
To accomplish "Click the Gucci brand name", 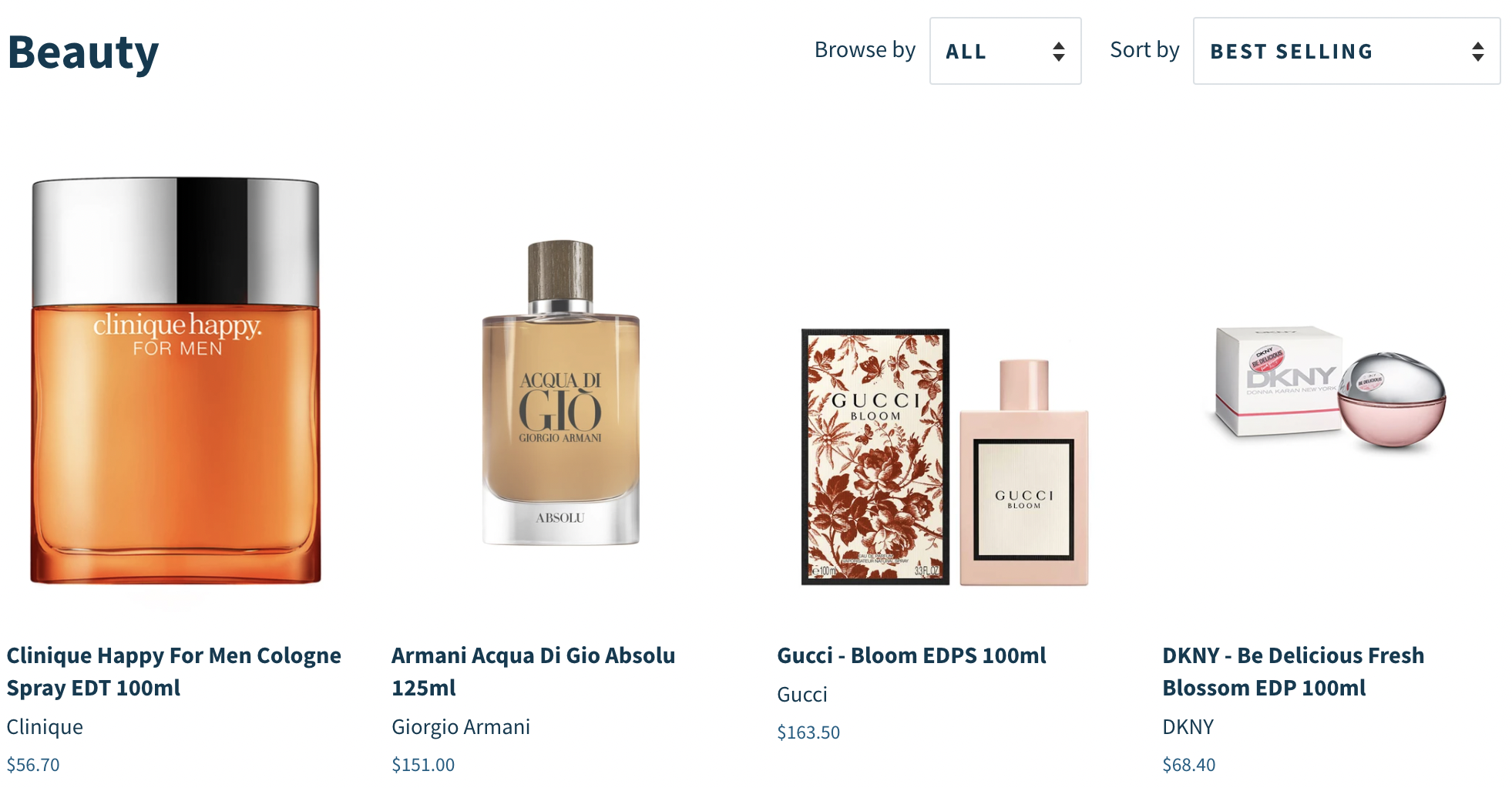I will pos(802,695).
